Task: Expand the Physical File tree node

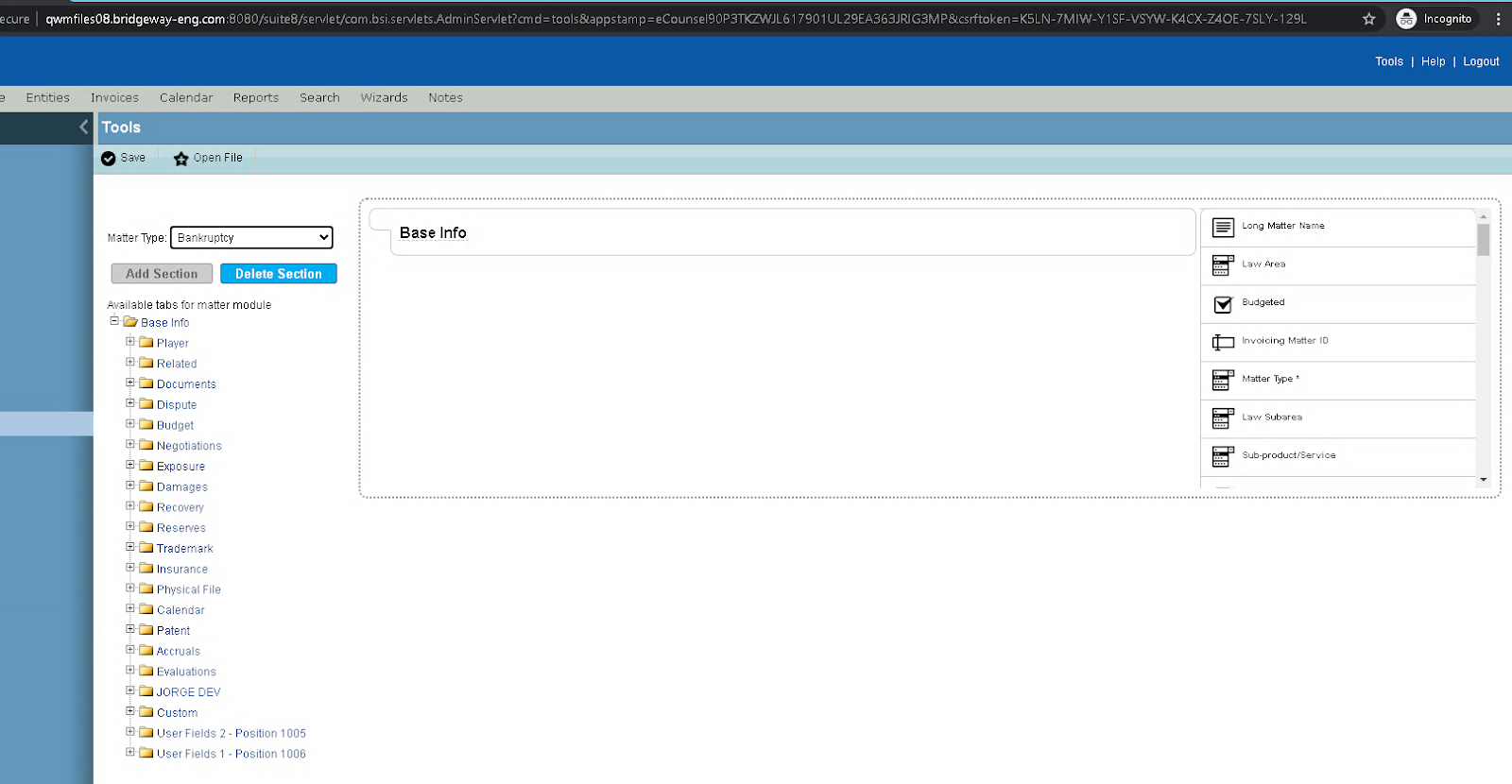Action: click(x=130, y=588)
